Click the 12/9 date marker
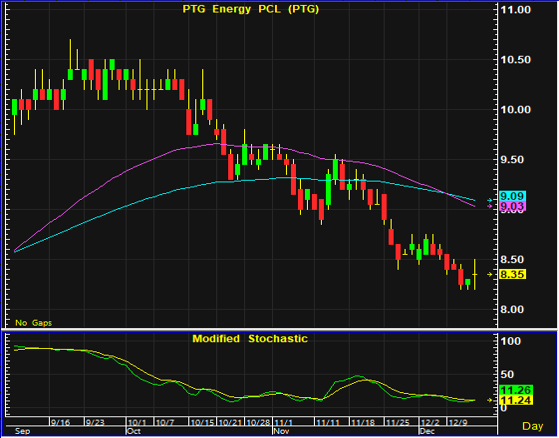 [458, 422]
